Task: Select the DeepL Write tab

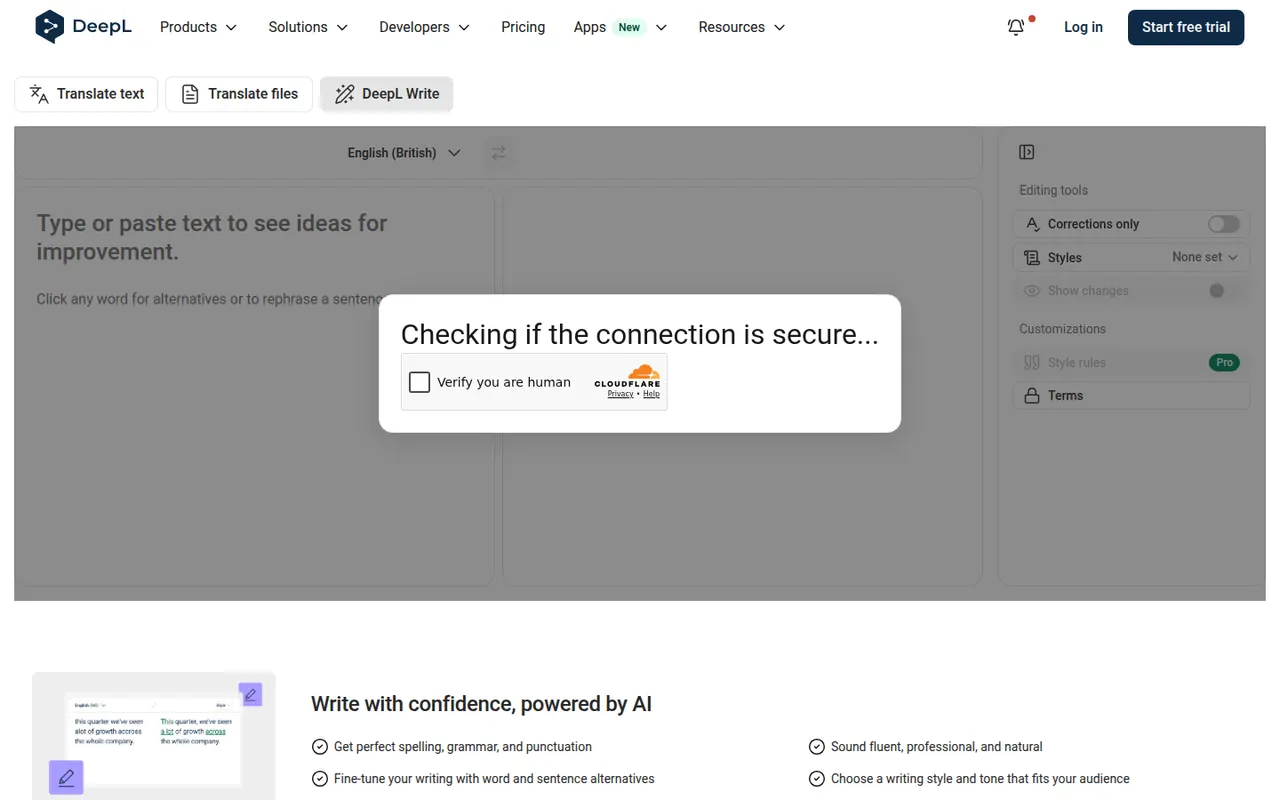Action: tap(387, 94)
